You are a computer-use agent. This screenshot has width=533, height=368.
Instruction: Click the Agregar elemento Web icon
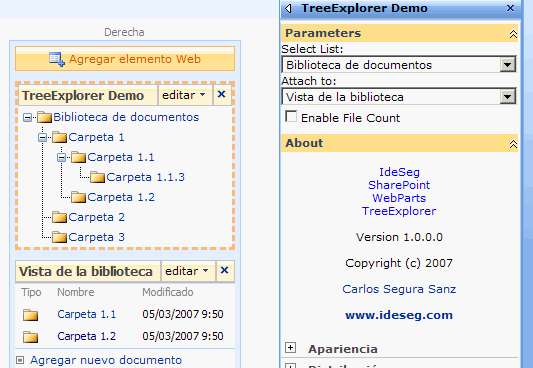click(56, 59)
